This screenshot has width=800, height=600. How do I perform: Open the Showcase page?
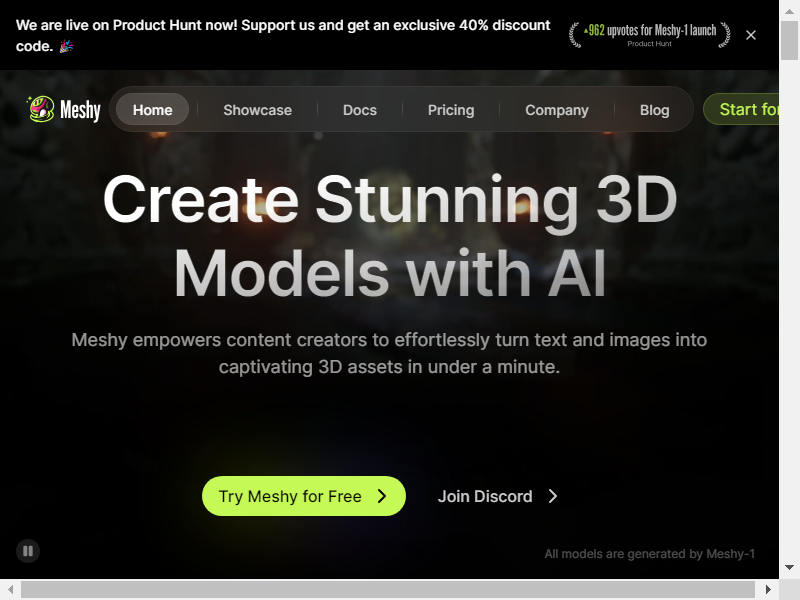pos(258,110)
